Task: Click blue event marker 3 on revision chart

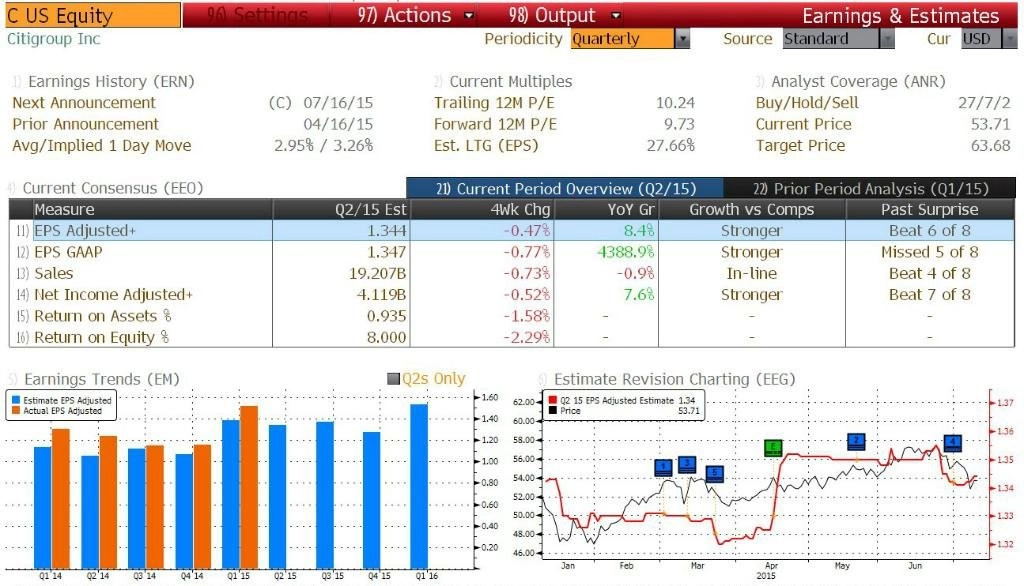Action: point(687,464)
